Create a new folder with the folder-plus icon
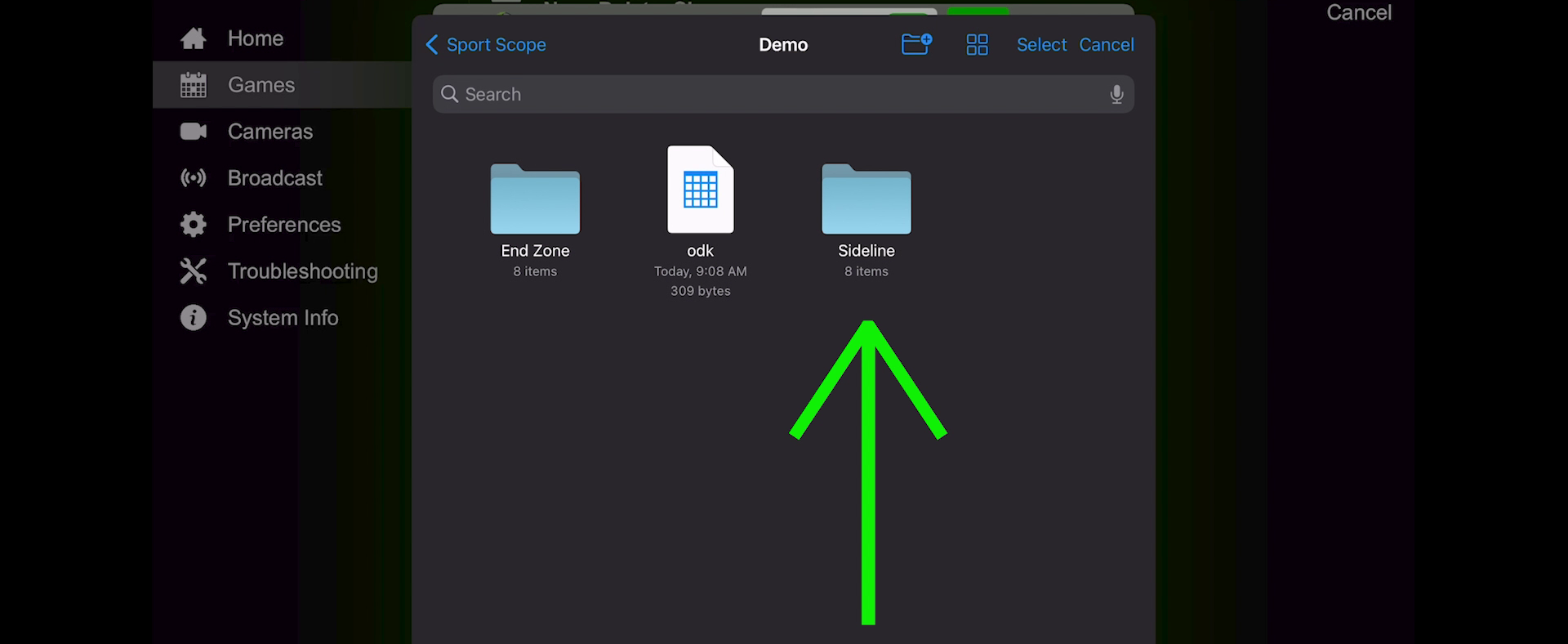The height and width of the screenshot is (644, 1568). click(x=916, y=44)
